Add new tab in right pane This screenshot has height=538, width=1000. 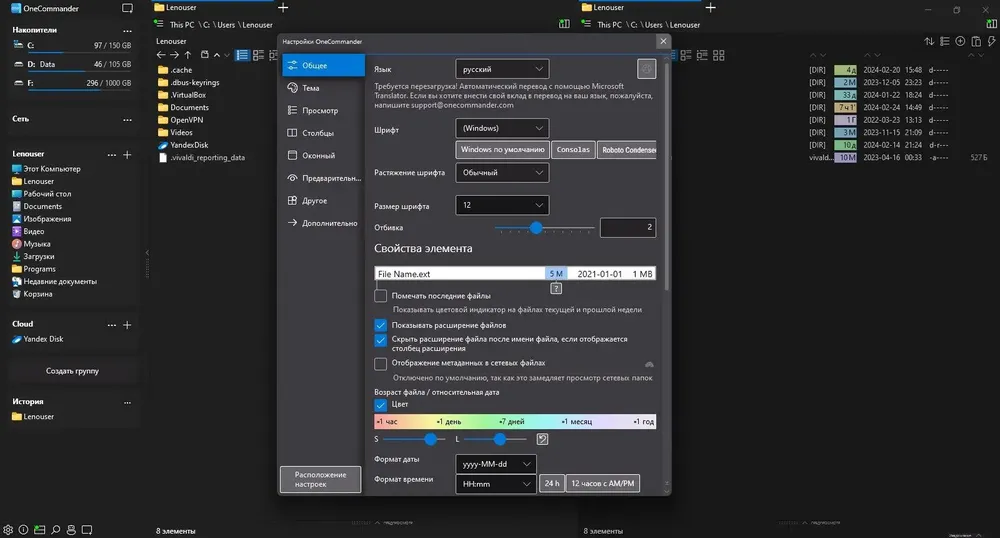pyautogui.click(x=710, y=8)
